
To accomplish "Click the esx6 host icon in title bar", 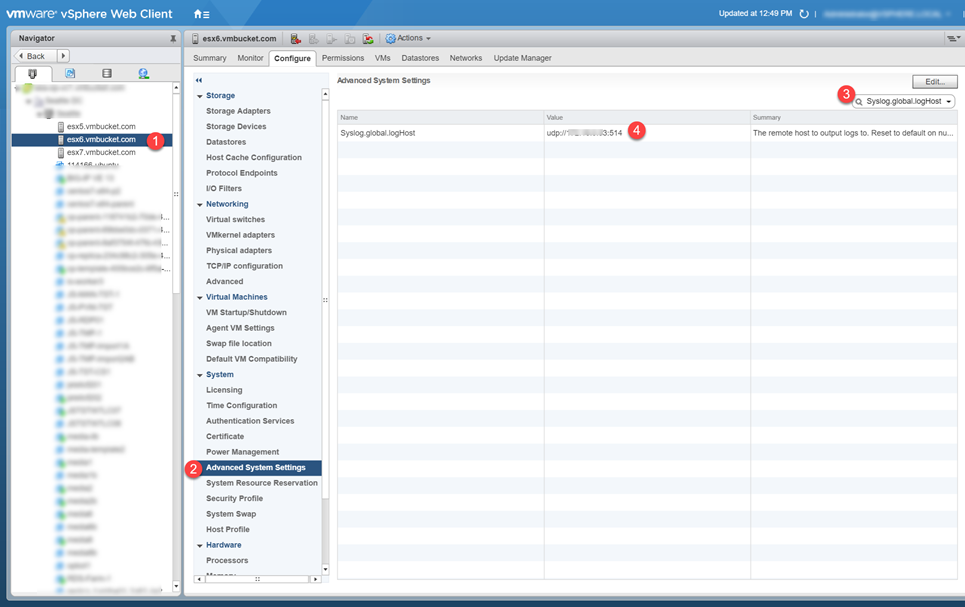I will point(195,39).
